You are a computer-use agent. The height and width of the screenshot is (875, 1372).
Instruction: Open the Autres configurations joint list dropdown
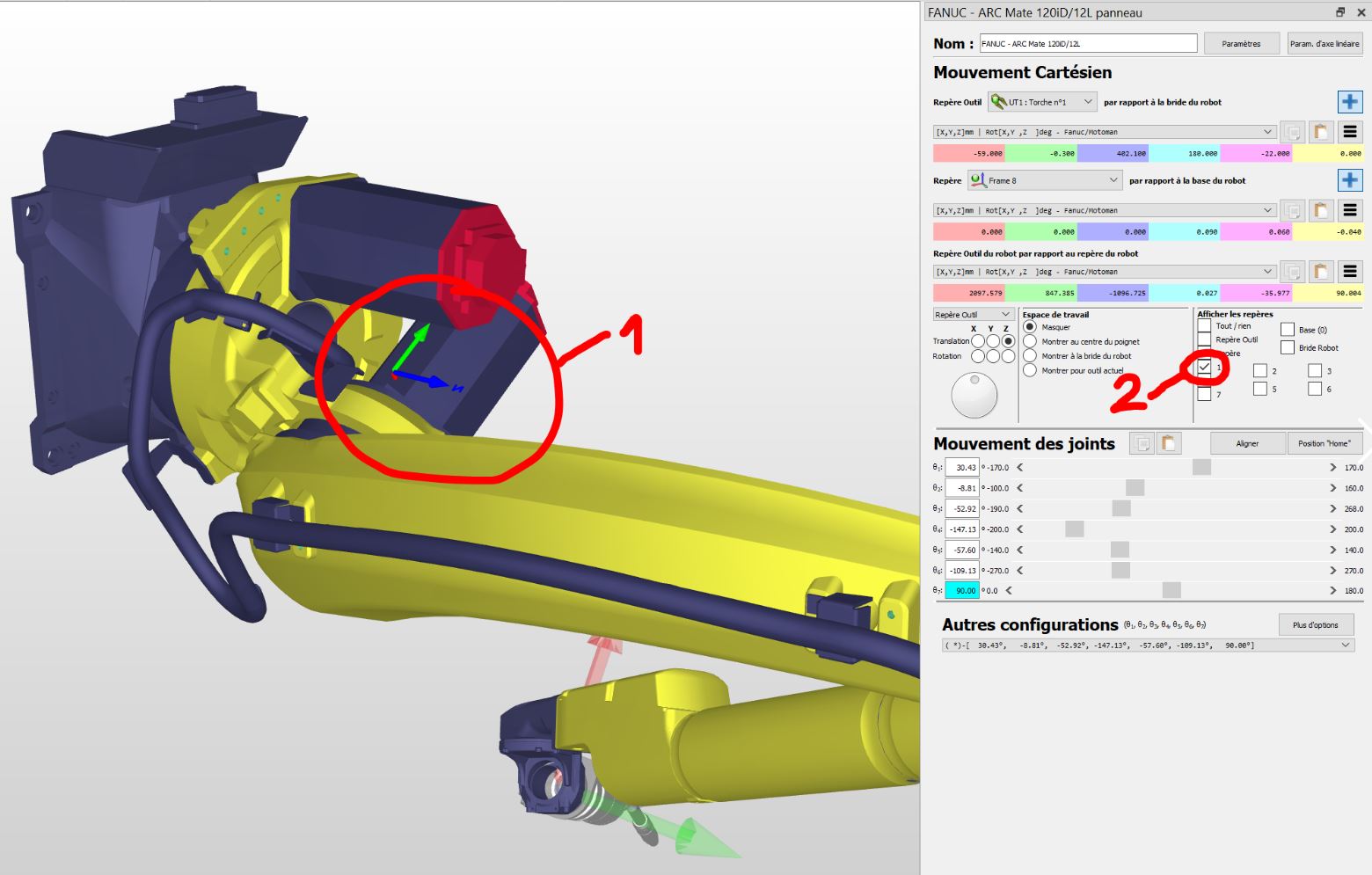tap(1147, 645)
